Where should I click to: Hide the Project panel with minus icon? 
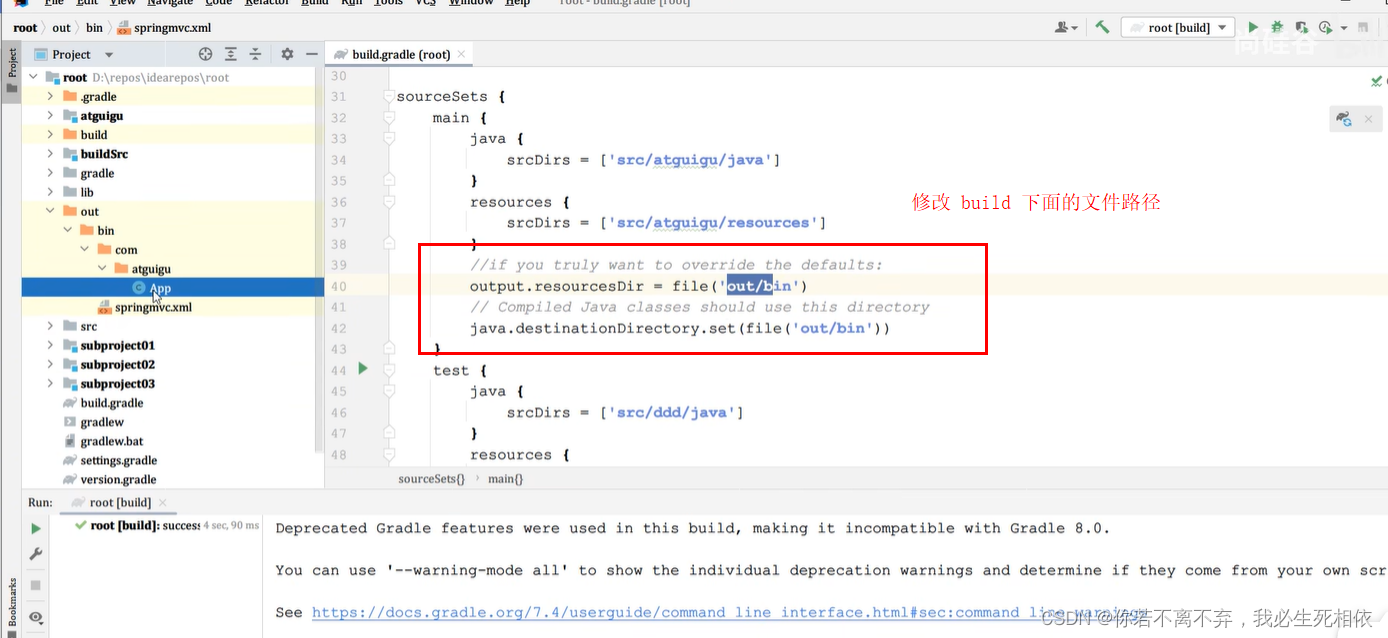[x=310, y=54]
